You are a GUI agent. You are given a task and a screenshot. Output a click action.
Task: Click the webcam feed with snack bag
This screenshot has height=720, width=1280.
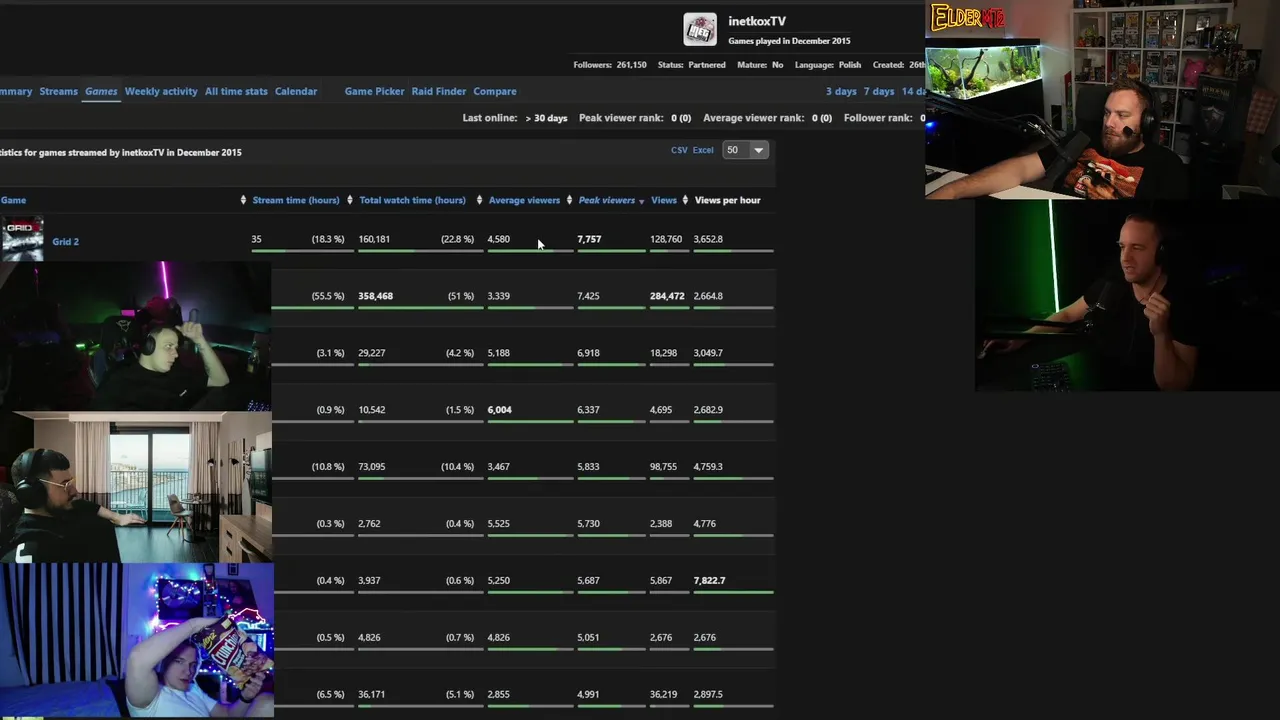tap(136, 640)
